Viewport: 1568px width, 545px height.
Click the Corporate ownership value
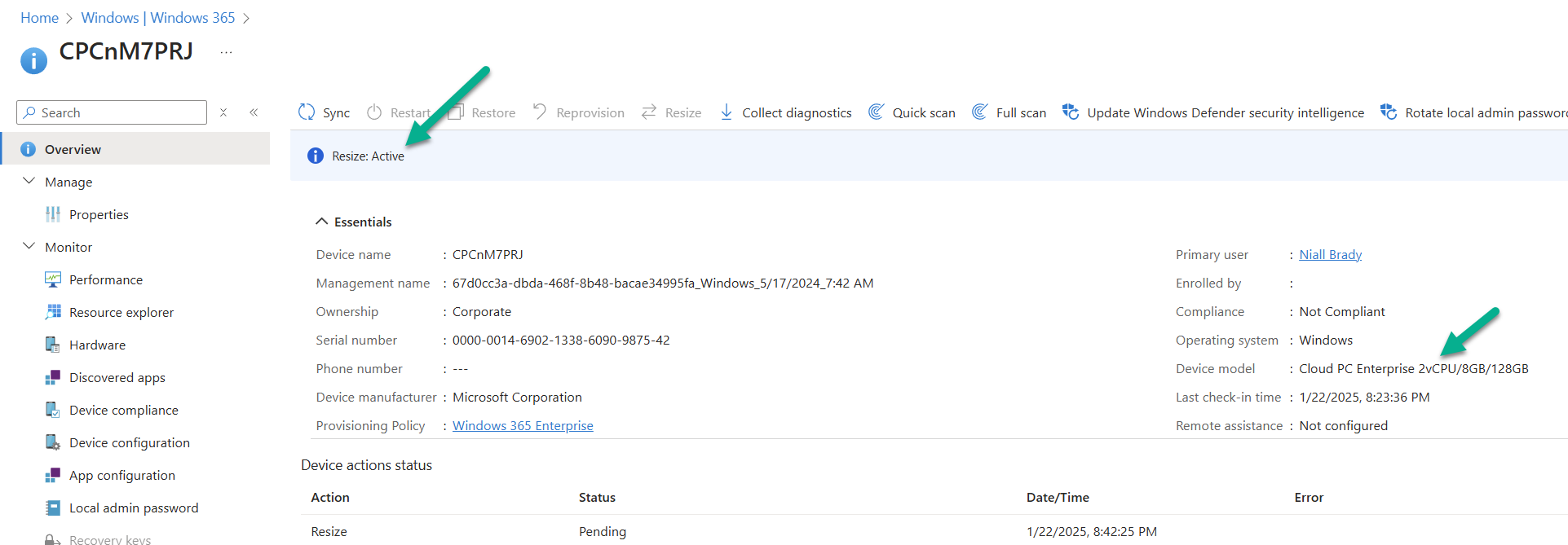click(x=482, y=311)
